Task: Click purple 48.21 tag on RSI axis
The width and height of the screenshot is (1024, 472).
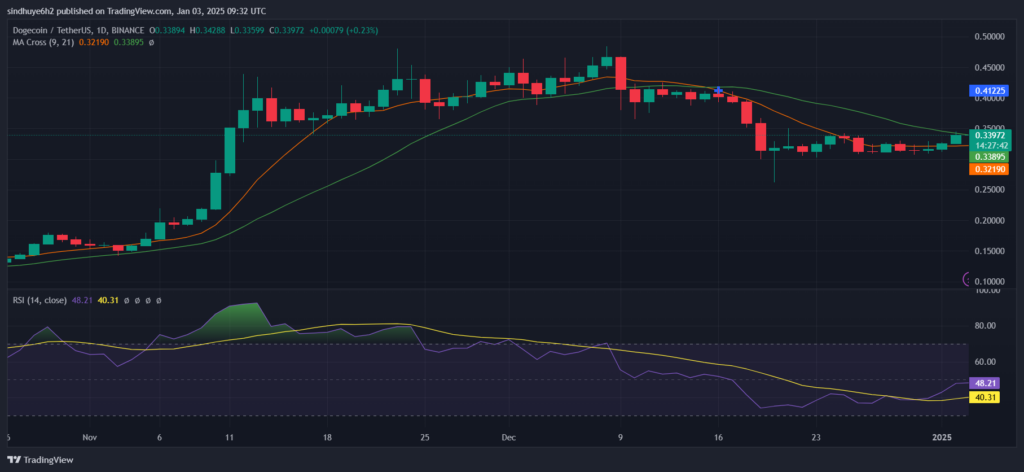Action: click(985, 383)
